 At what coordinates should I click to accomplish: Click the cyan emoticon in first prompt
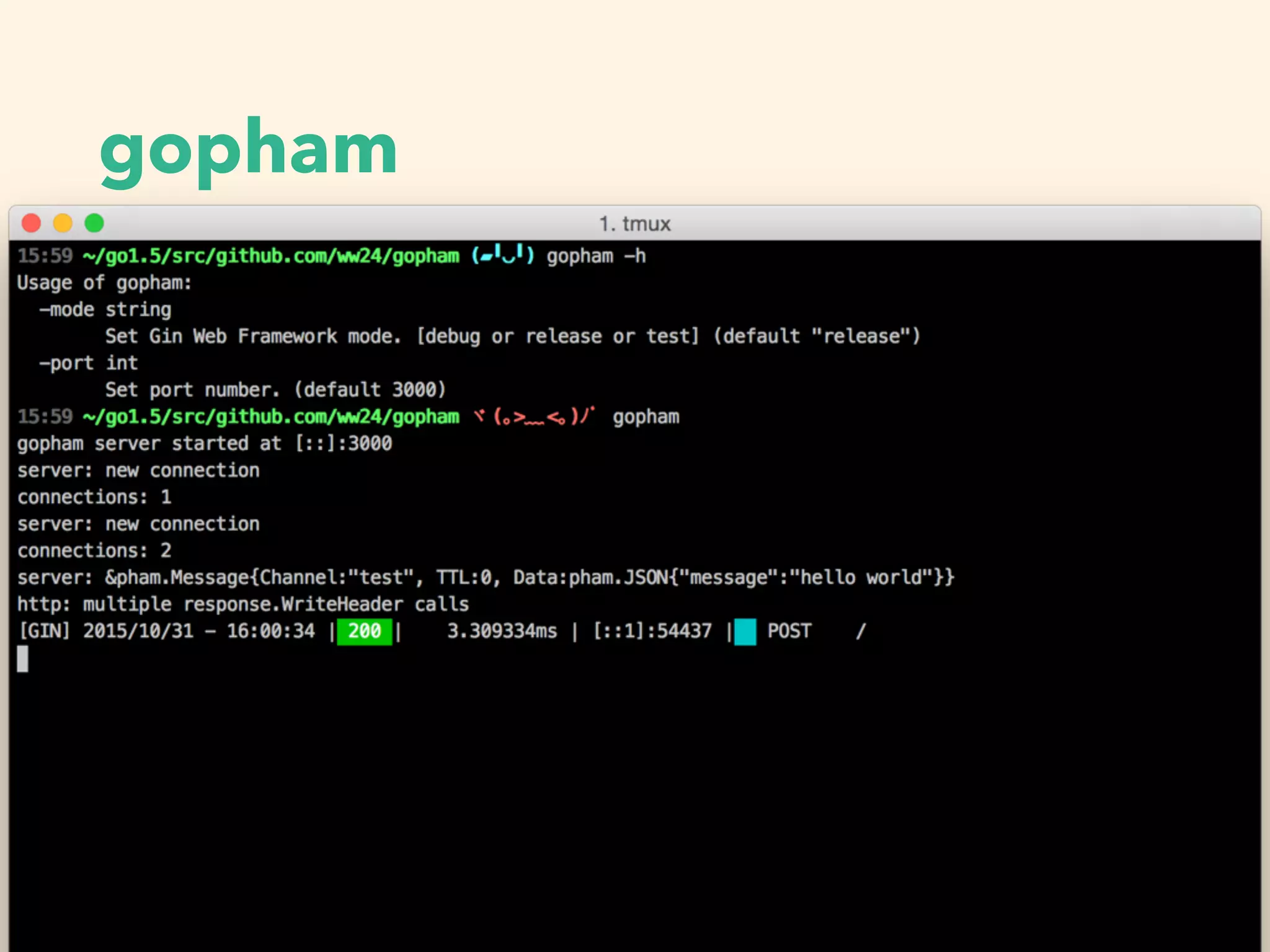click(x=502, y=255)
